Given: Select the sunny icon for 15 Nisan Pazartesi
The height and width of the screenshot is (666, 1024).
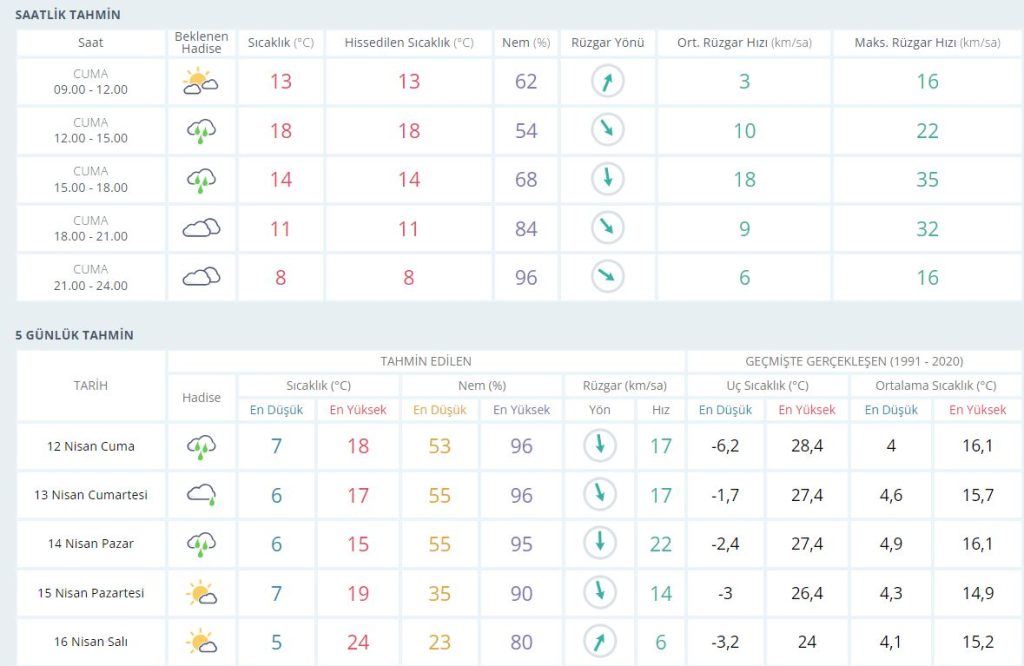Looking at the screenshot, I should click(x=201, y=593).
